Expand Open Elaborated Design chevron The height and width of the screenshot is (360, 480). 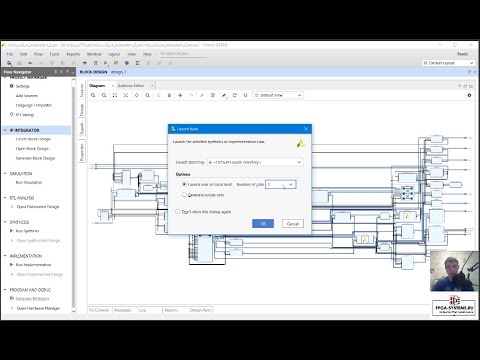coord(12,207)
